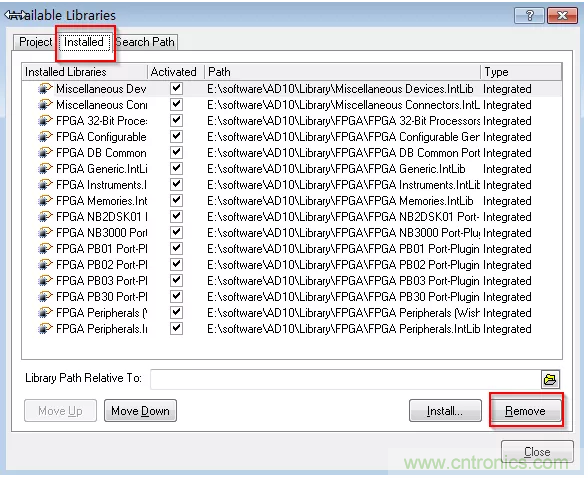Toggle FPGA 32-Bit Processors activated checkbox
Viewport: 588px width, 478px height.
click(176, 120)
